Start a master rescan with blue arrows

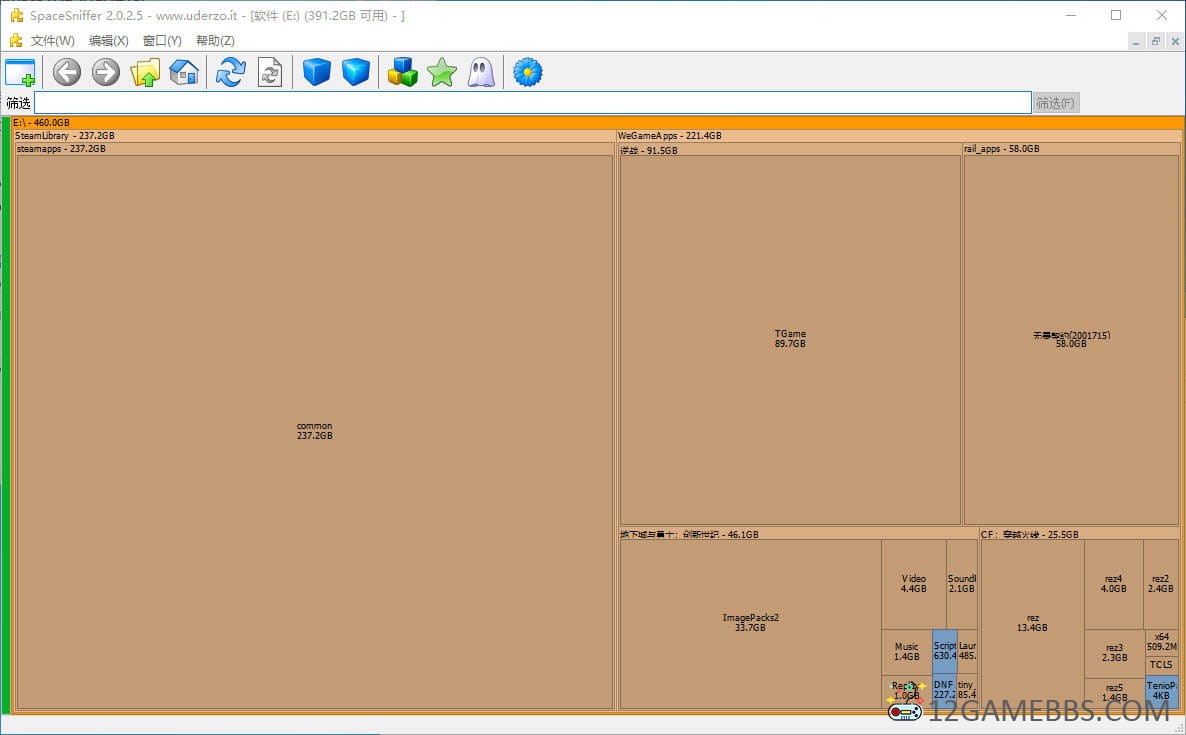231,73
